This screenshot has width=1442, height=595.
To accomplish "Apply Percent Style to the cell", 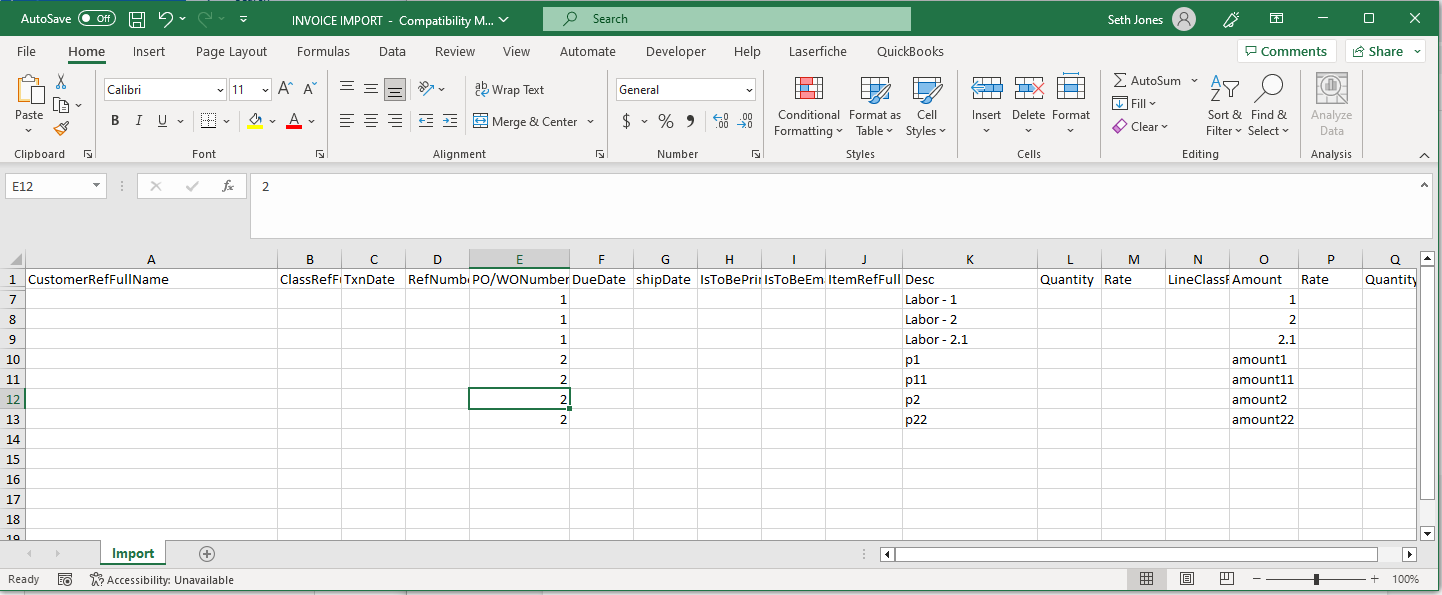I will click(x=665, y=121).
